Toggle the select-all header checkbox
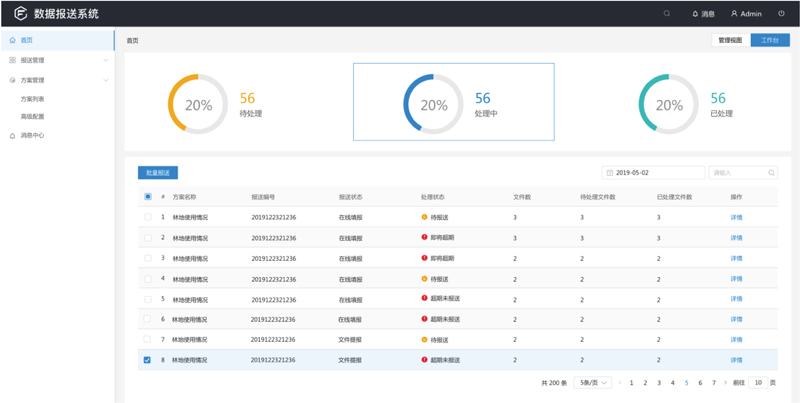The image size is (800, 403). click(147, 196)
